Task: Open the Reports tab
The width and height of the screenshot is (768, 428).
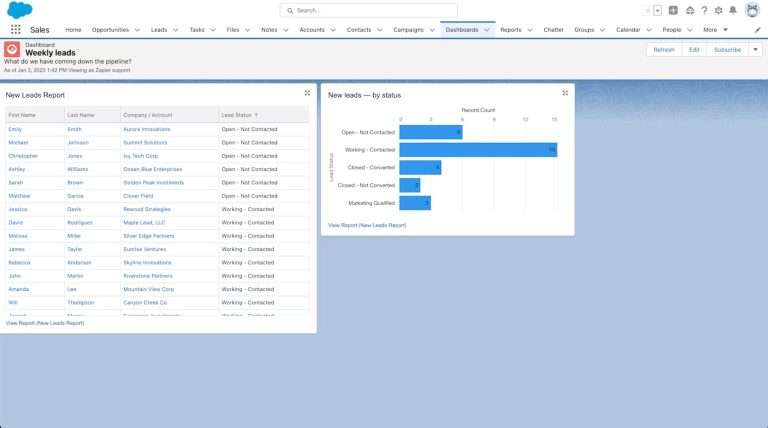Action: pyautogui.click(x=511, y=30)
